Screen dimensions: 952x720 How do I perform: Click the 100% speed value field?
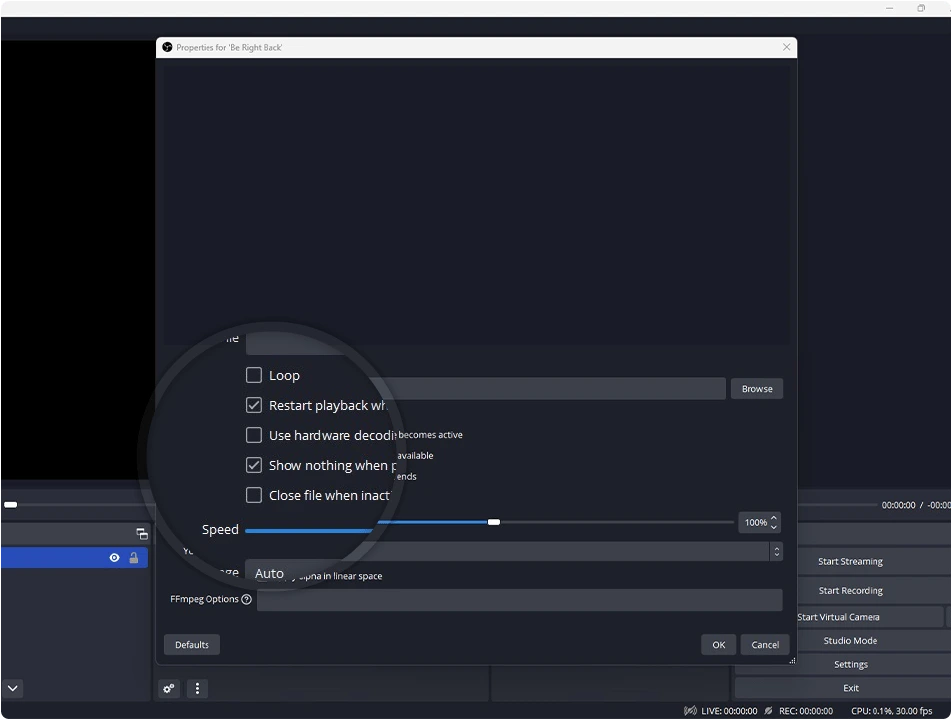tap(755, 523)
